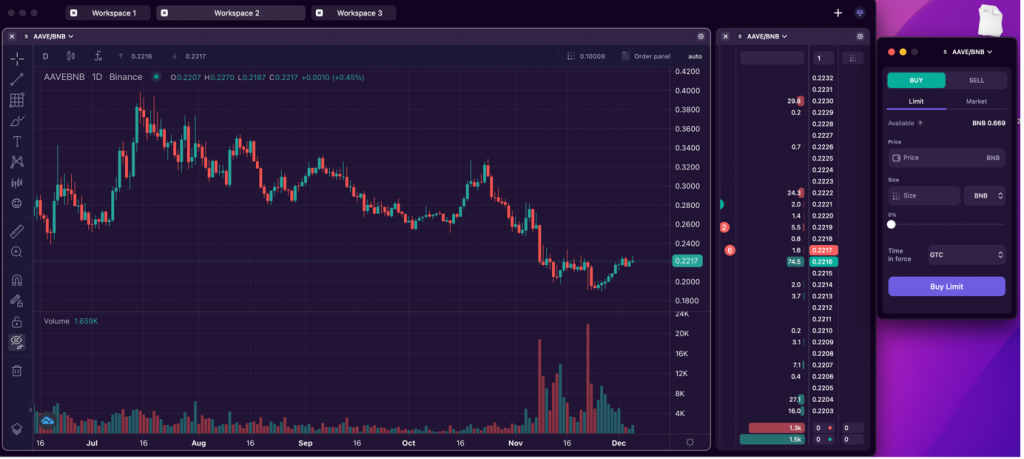Select the crosshair cursor tool

[x=17, y=59]
